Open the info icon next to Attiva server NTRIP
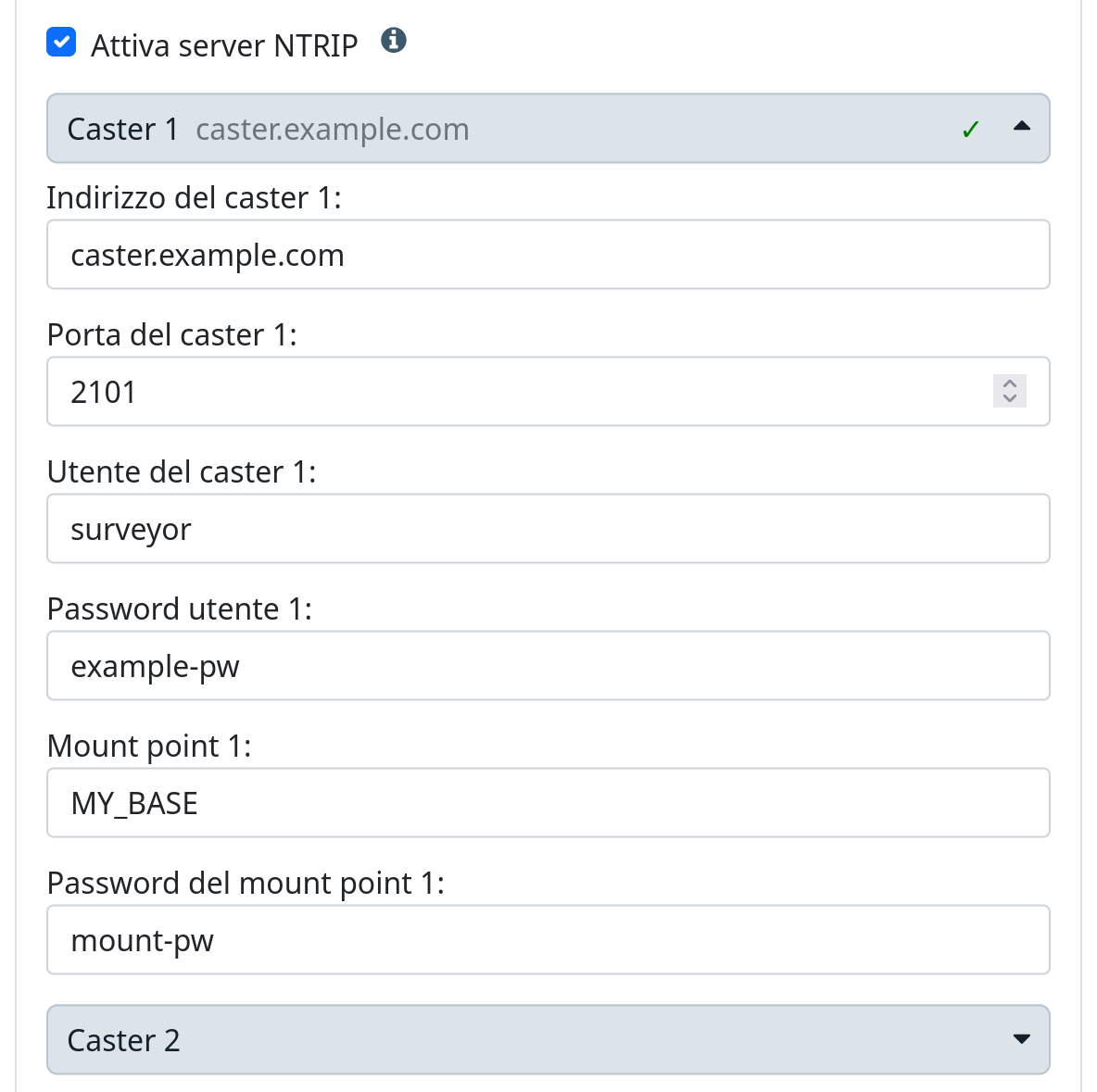 (x=393, y=41)
